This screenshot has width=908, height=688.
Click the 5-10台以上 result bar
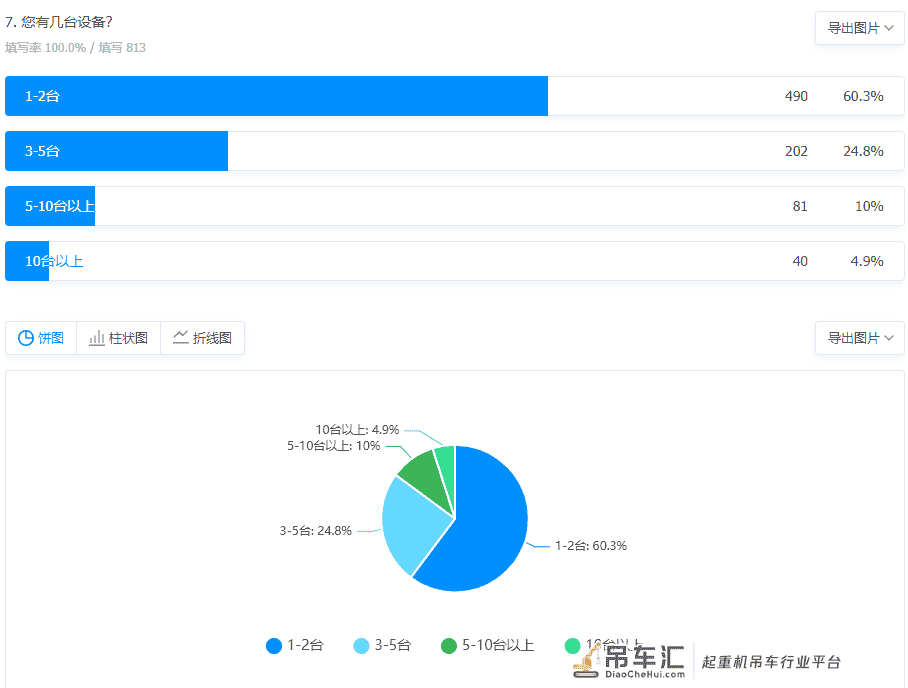tap(455, 206)
